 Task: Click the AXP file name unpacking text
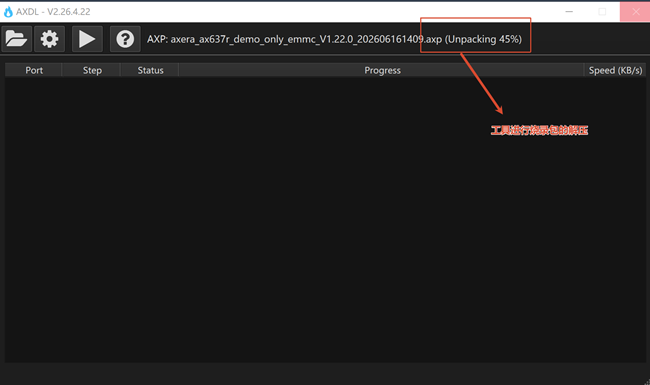(x=334, y=39)
